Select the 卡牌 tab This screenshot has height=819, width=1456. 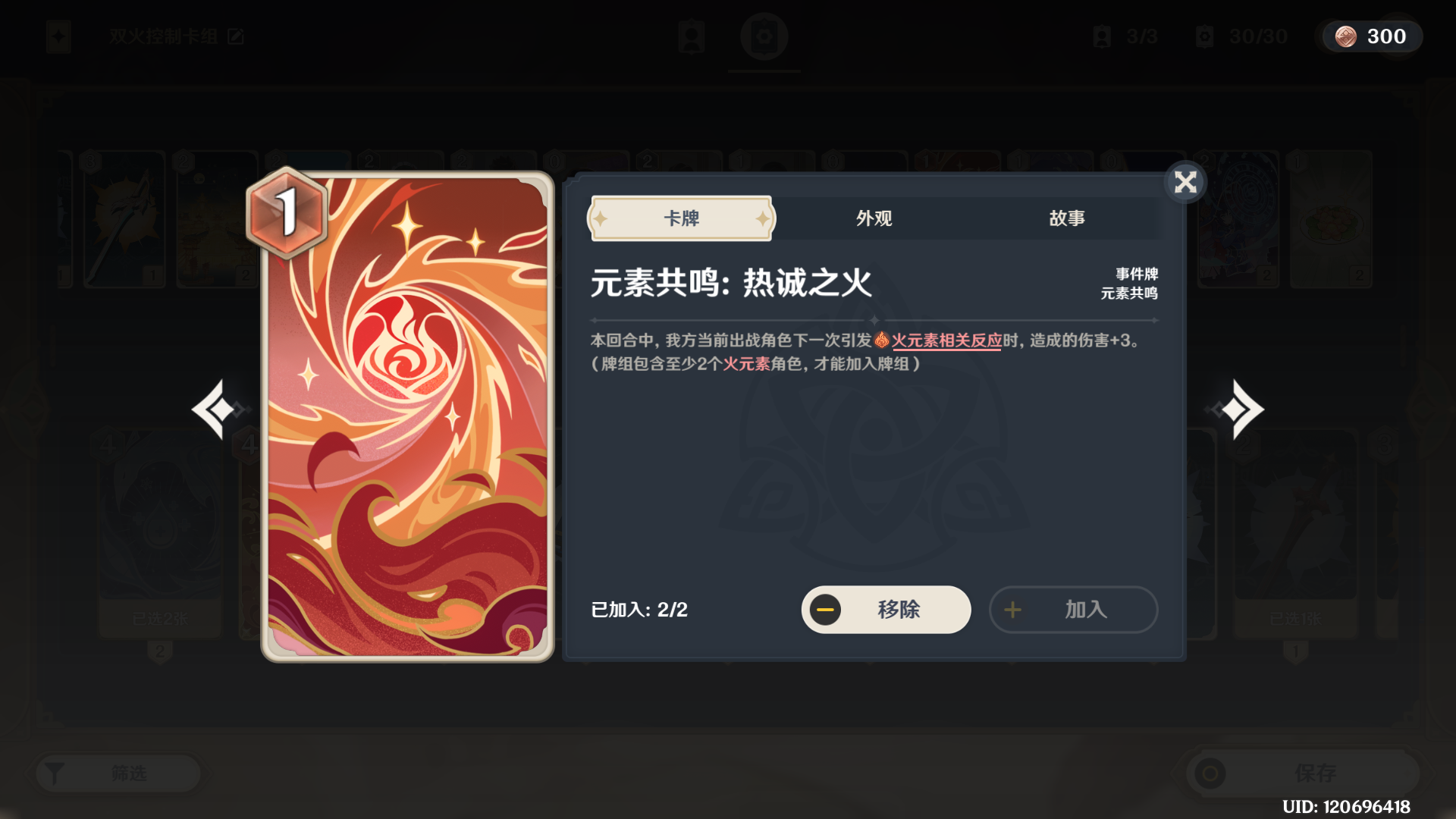681,218
